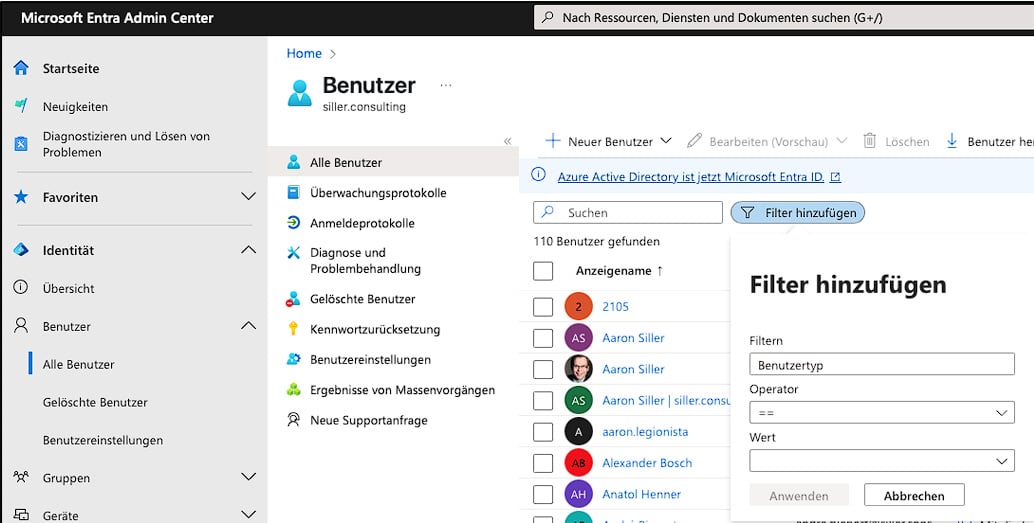
Task: Click the Anmeldeprotokolle sign-in icon
Action: [293, 222]
